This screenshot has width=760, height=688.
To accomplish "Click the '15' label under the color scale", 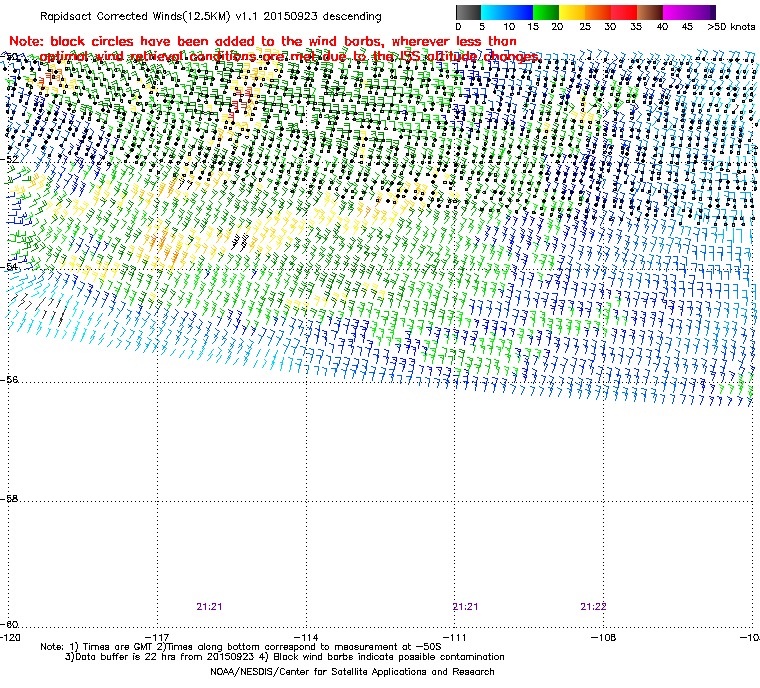I will tap(533, 27).
